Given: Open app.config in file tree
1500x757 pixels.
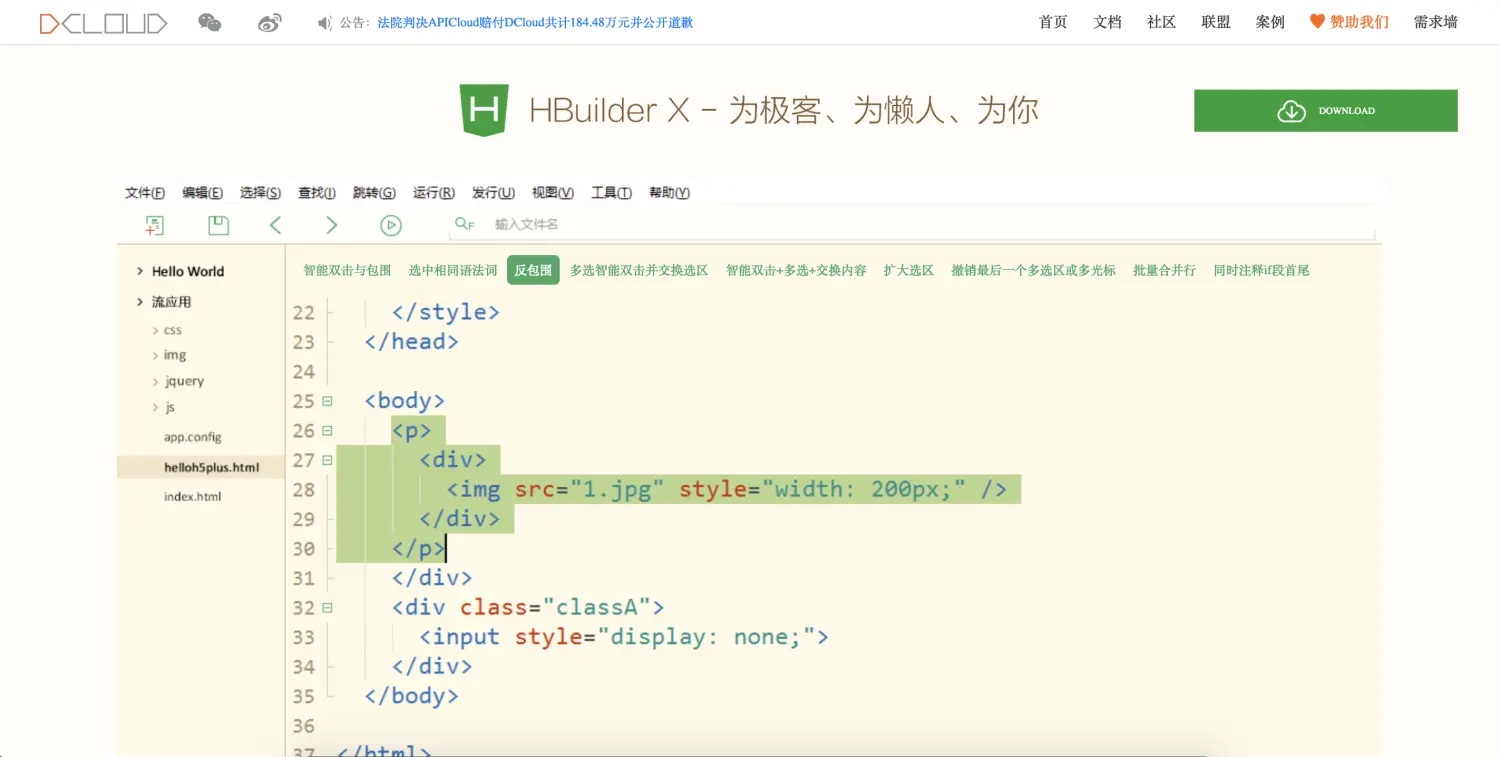Looking at the screenshot, I should (x=193, y=437).
